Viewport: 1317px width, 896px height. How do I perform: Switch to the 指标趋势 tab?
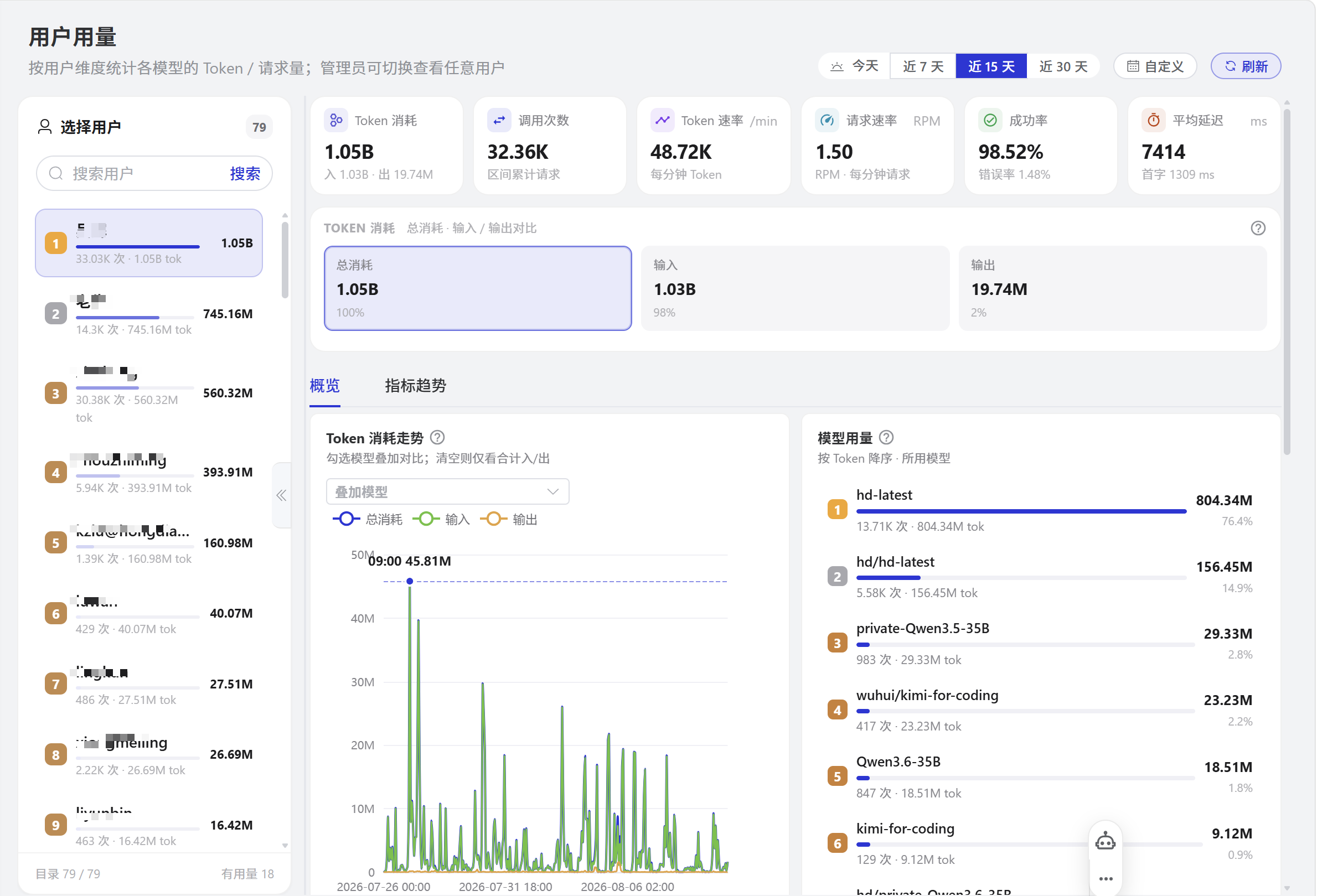[415, 386]
